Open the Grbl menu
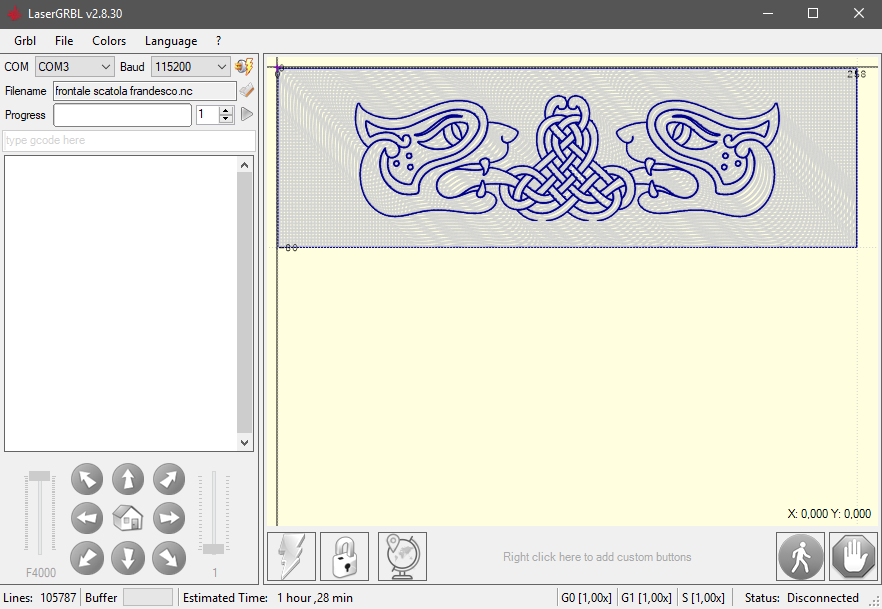 tap(25, 41)
